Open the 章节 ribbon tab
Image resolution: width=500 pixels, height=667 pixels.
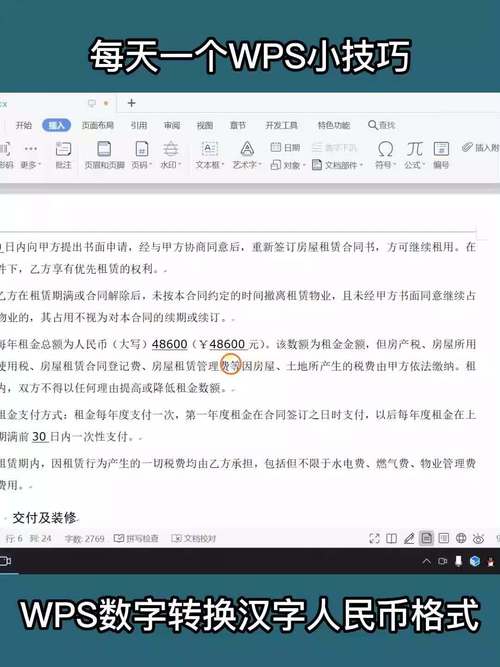[x=238, y=125]
